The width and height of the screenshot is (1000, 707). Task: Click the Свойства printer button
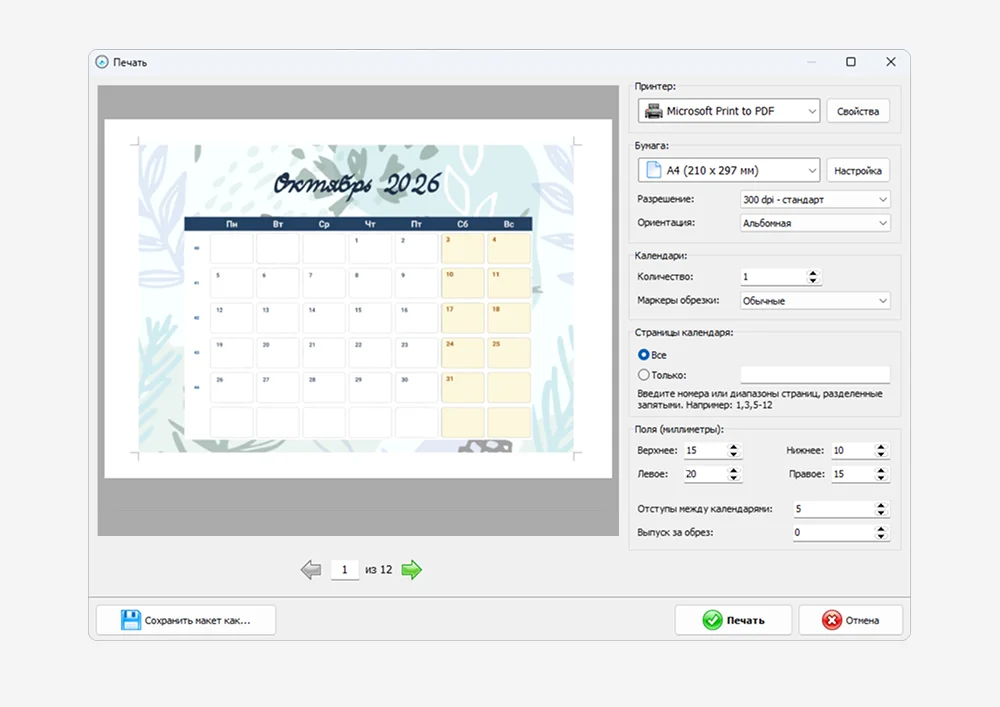tap(858, 111)
